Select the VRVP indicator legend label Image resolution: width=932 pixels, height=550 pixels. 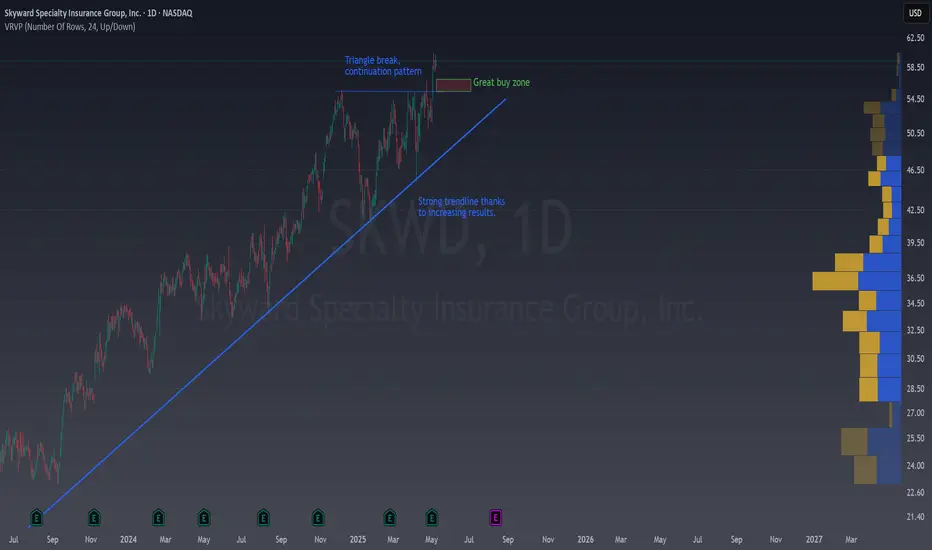coord(70,27)
